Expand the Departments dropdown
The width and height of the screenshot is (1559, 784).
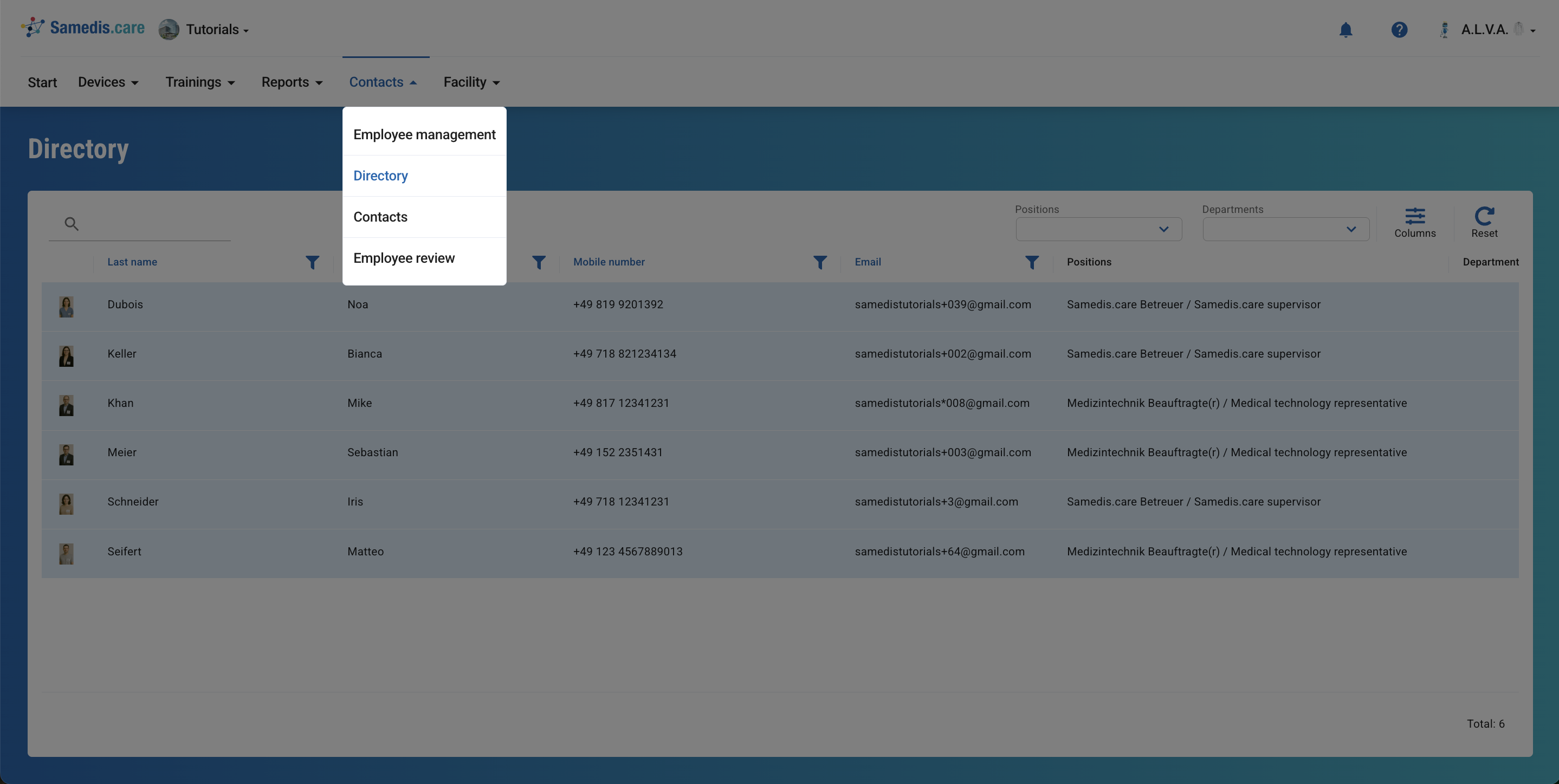[x=1285, y=229]
